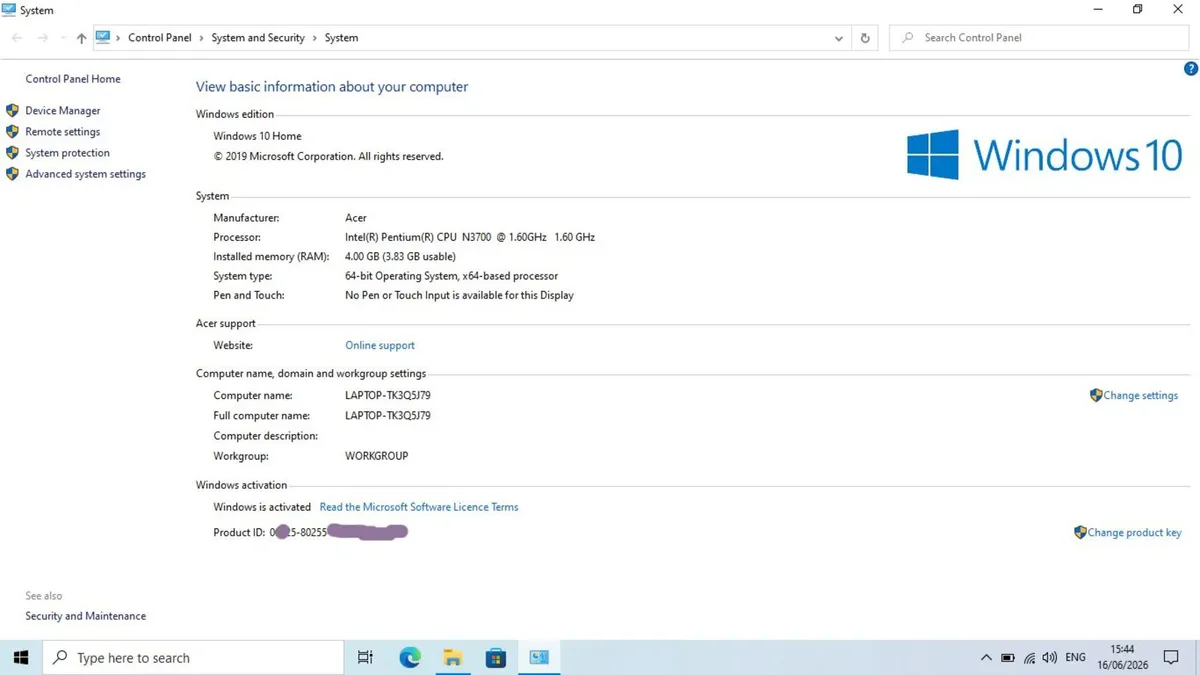
Task: Read the Microsoft Software Licence Terms
Action: (x=419, y=507)
